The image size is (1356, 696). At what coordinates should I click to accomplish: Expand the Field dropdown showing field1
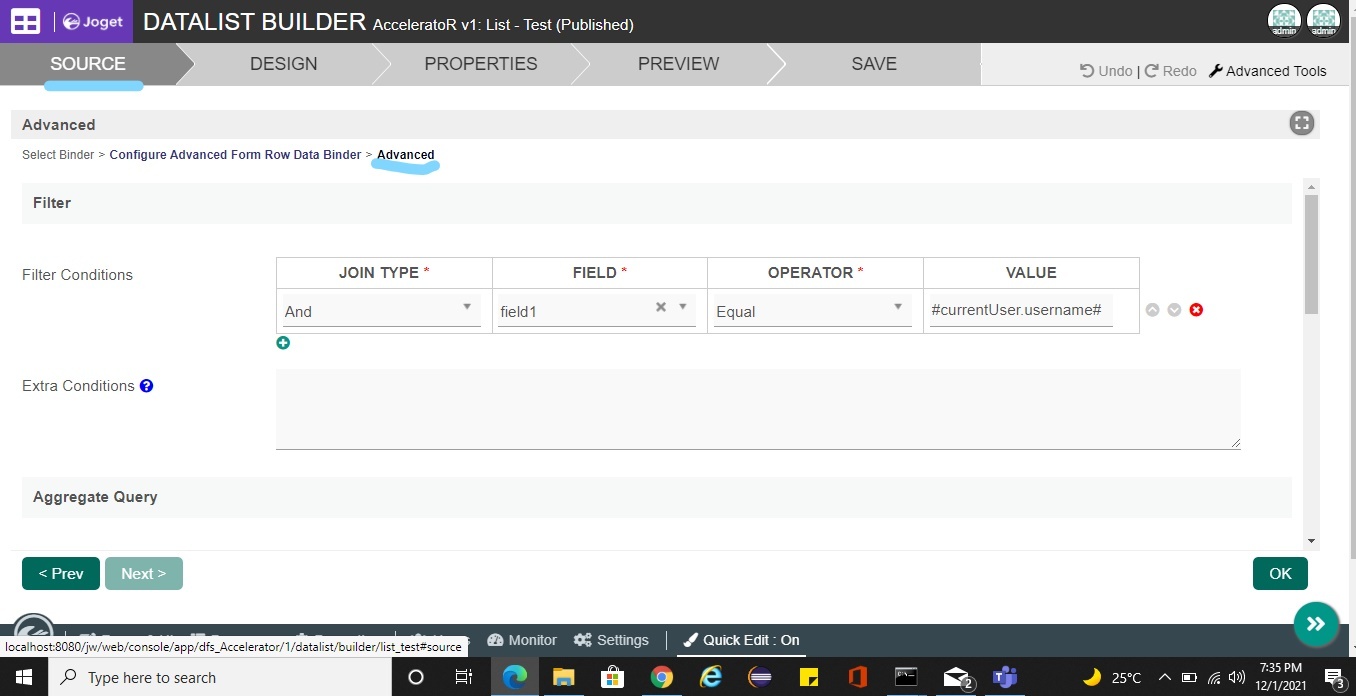tap(683, 308)
